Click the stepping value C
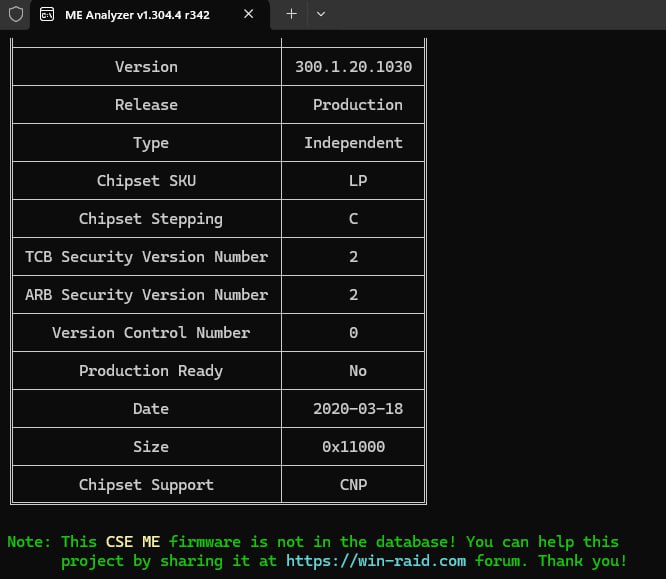This screenshot has height=579, width=666. tap(353, 219)
